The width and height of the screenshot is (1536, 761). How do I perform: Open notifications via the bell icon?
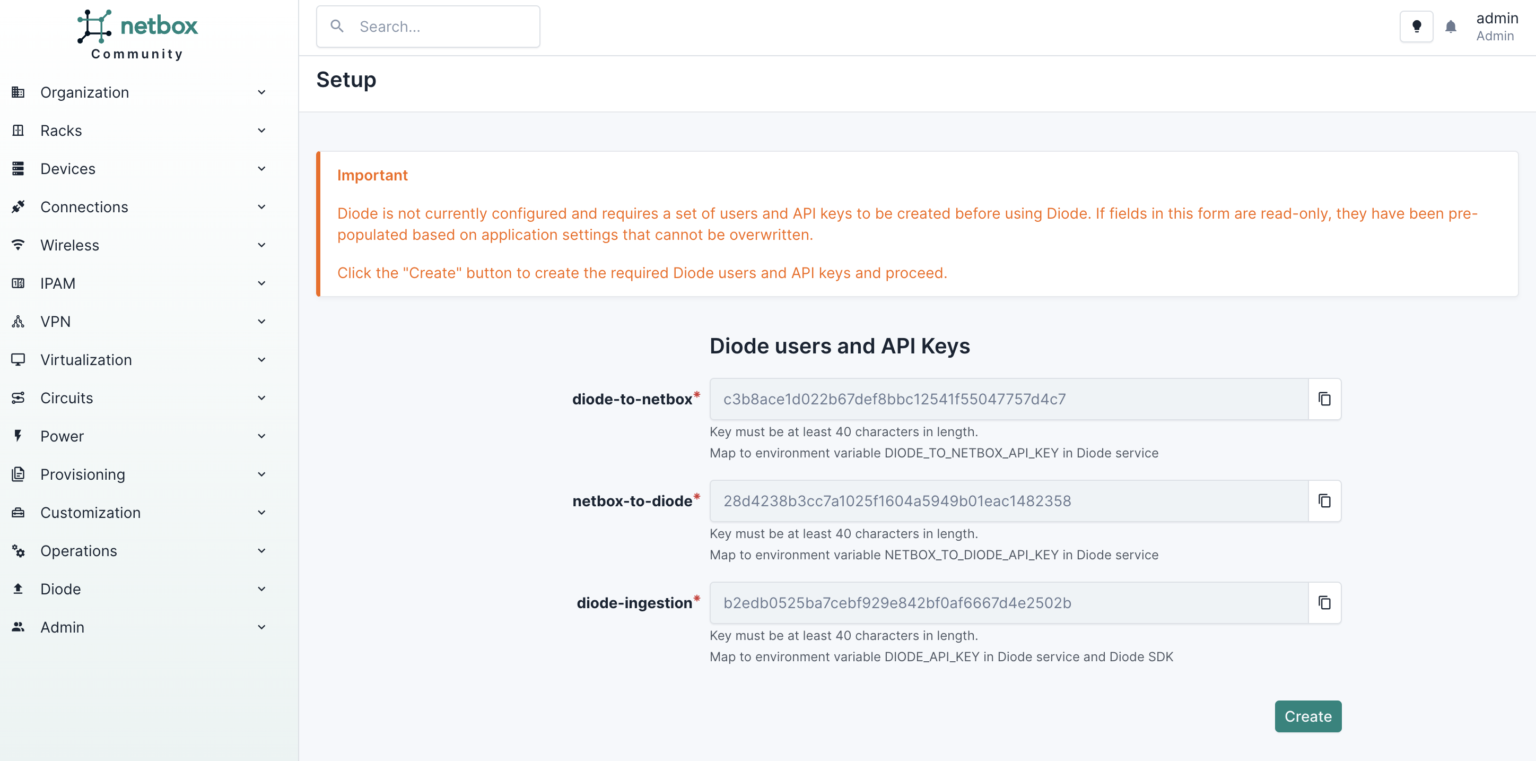coord(1451,26)
